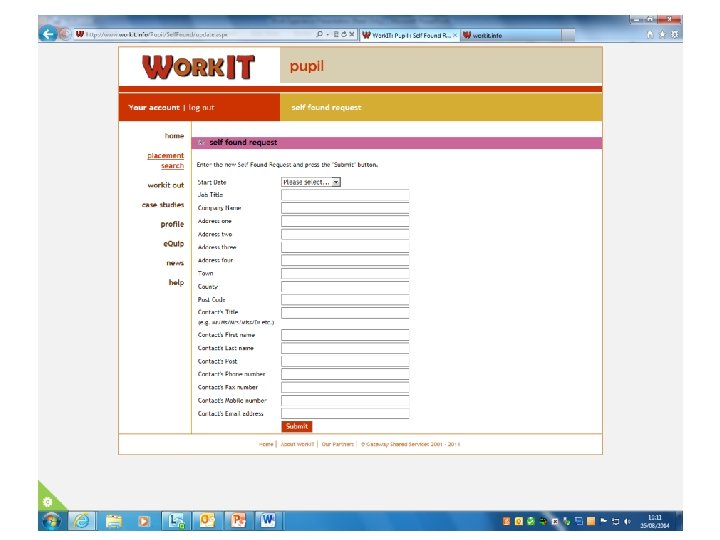The width and height of the screenshot is (720, 540).
Task: Click the Address three input field
Action: pyautogui.click(x=345, y=247)
